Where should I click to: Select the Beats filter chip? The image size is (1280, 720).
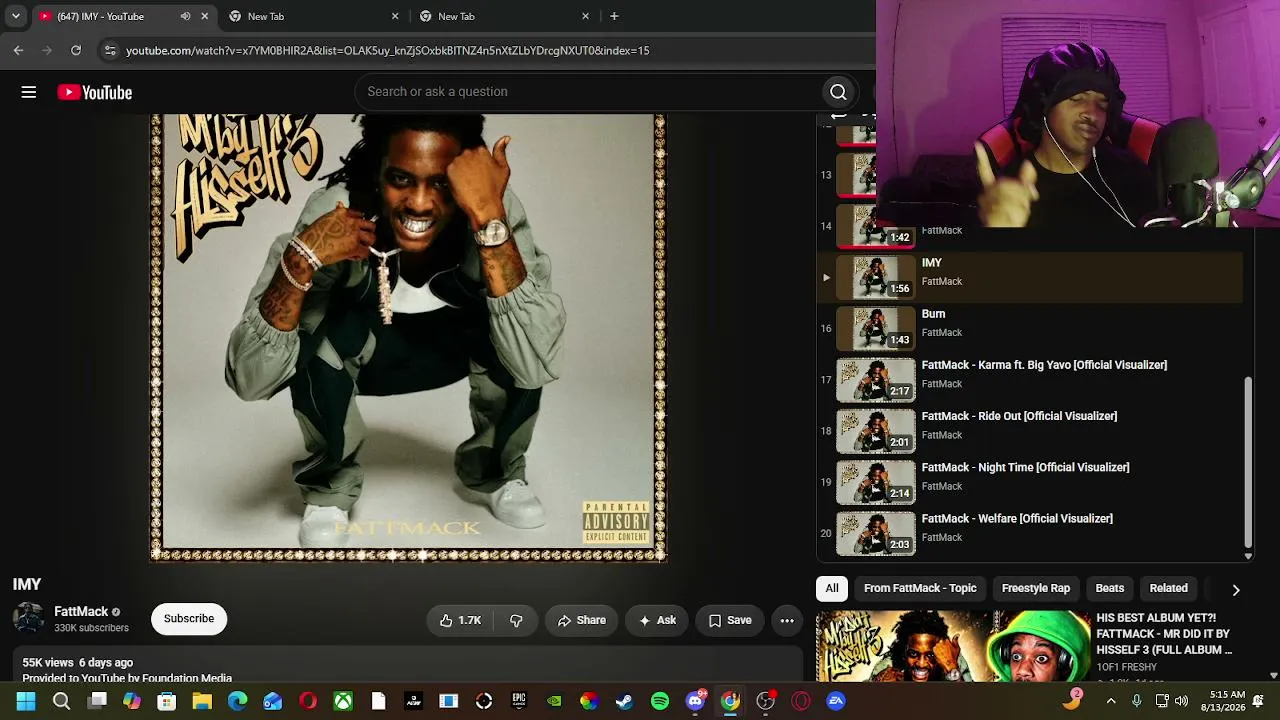(x=1110, y=588)
